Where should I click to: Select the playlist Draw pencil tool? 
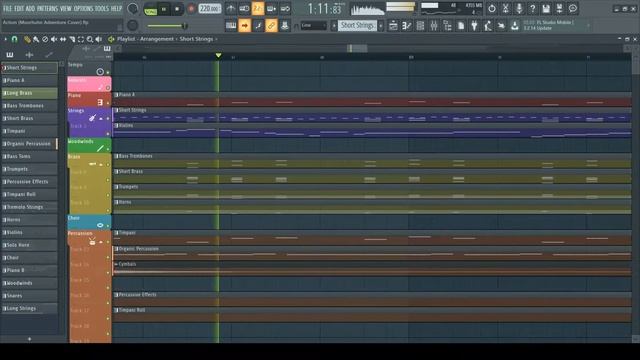(27, 39)
